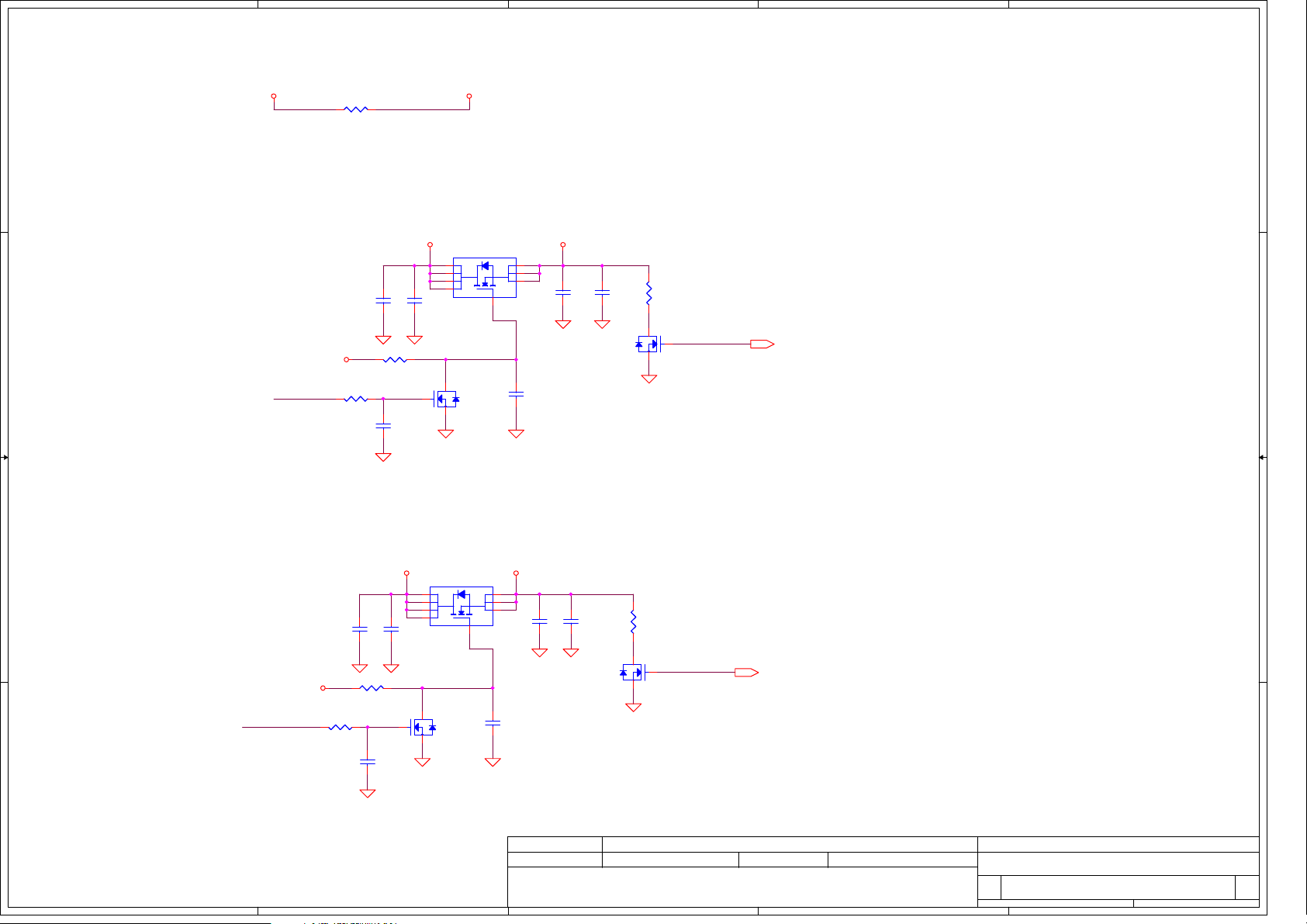Click the large empty title block description cell
Image resolution: width=1307 pixels, height=924 pixels.
click(742, 887)
